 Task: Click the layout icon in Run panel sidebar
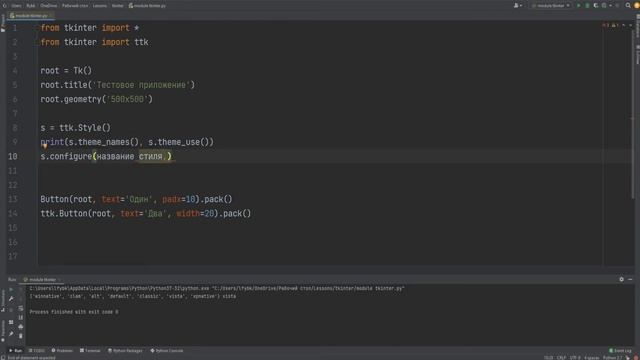11,322
